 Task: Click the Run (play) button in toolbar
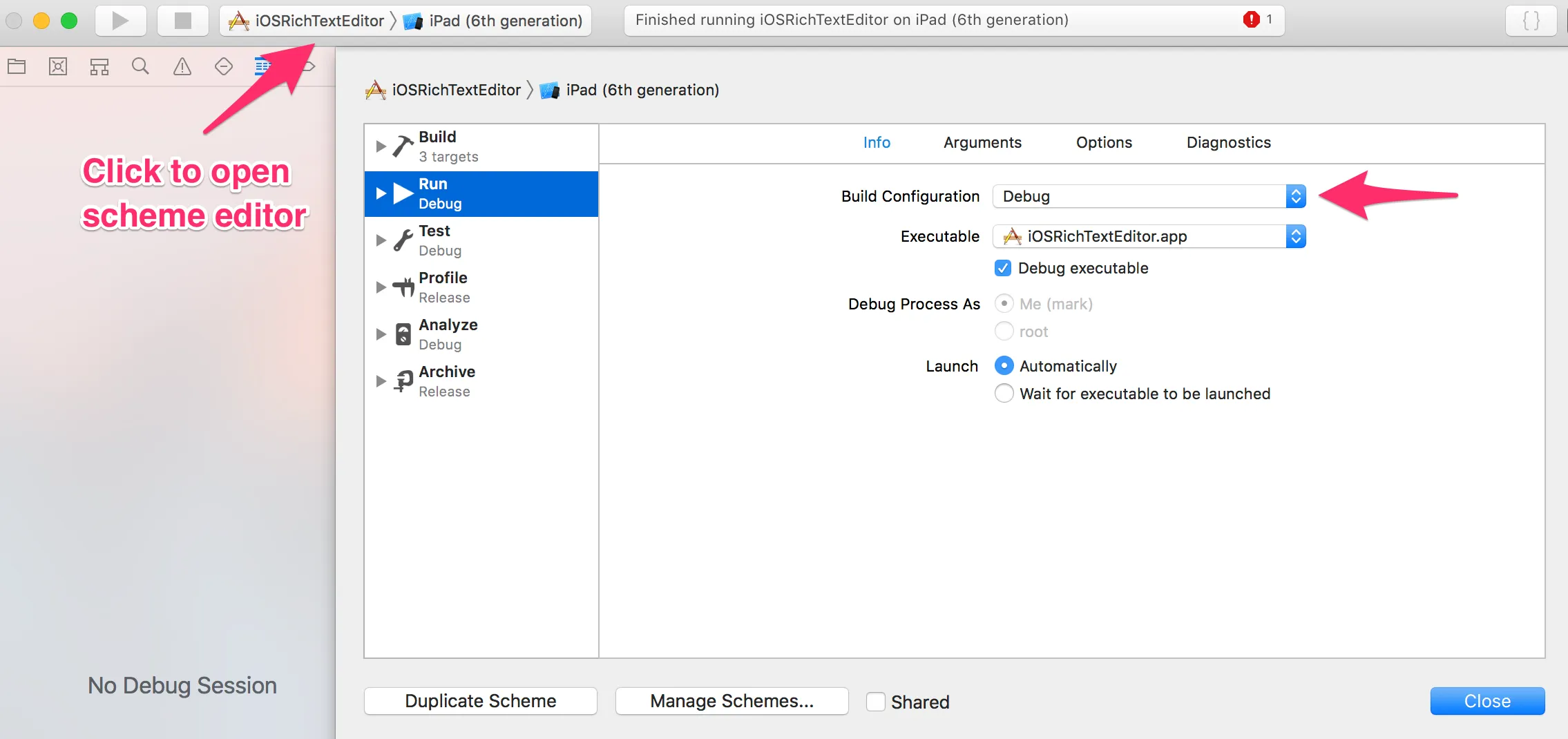tap(120, 21)
